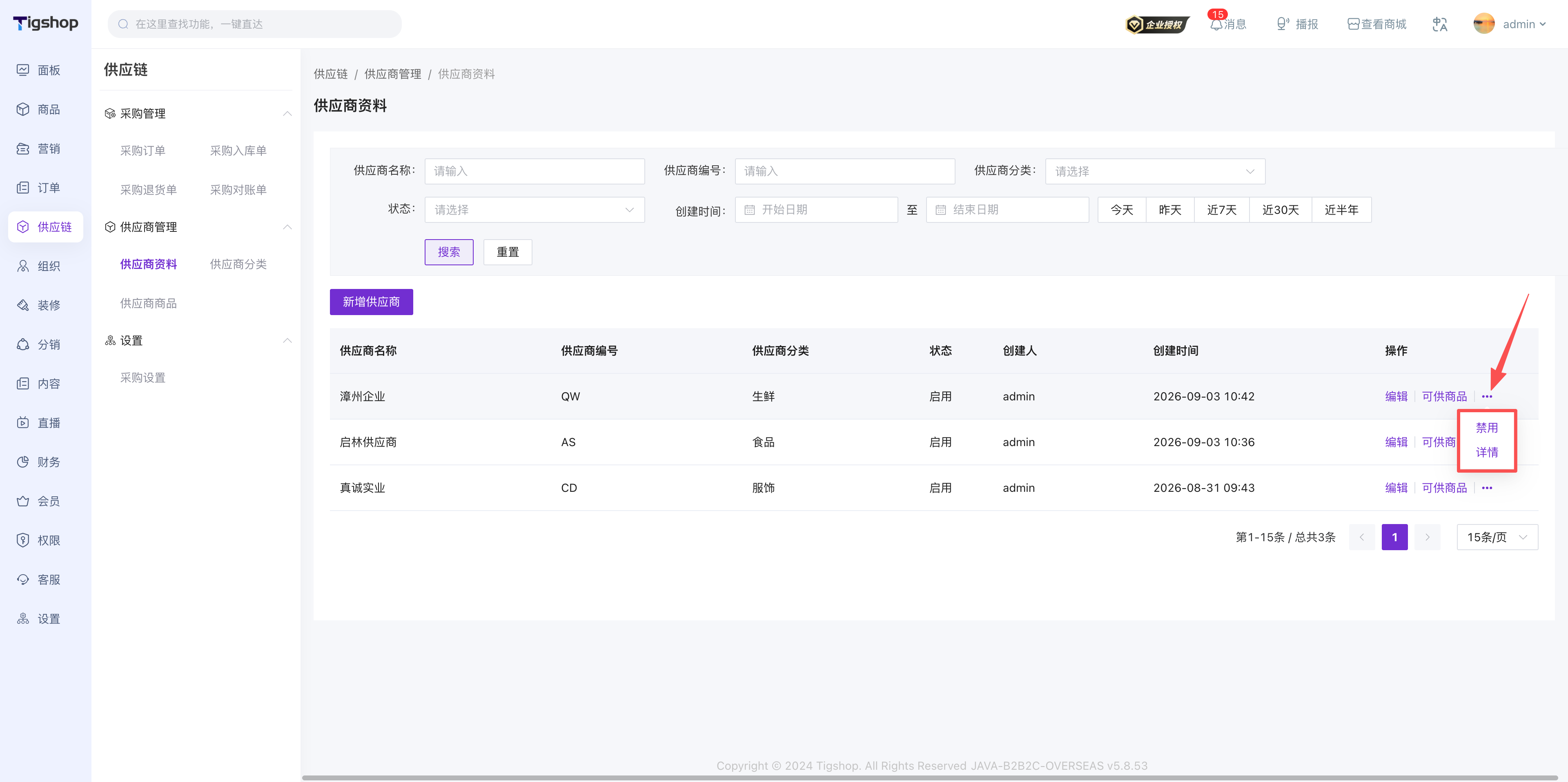Go to 供应商商品 submenu
The image size is (1568, 782).
(x=149, y=304)
